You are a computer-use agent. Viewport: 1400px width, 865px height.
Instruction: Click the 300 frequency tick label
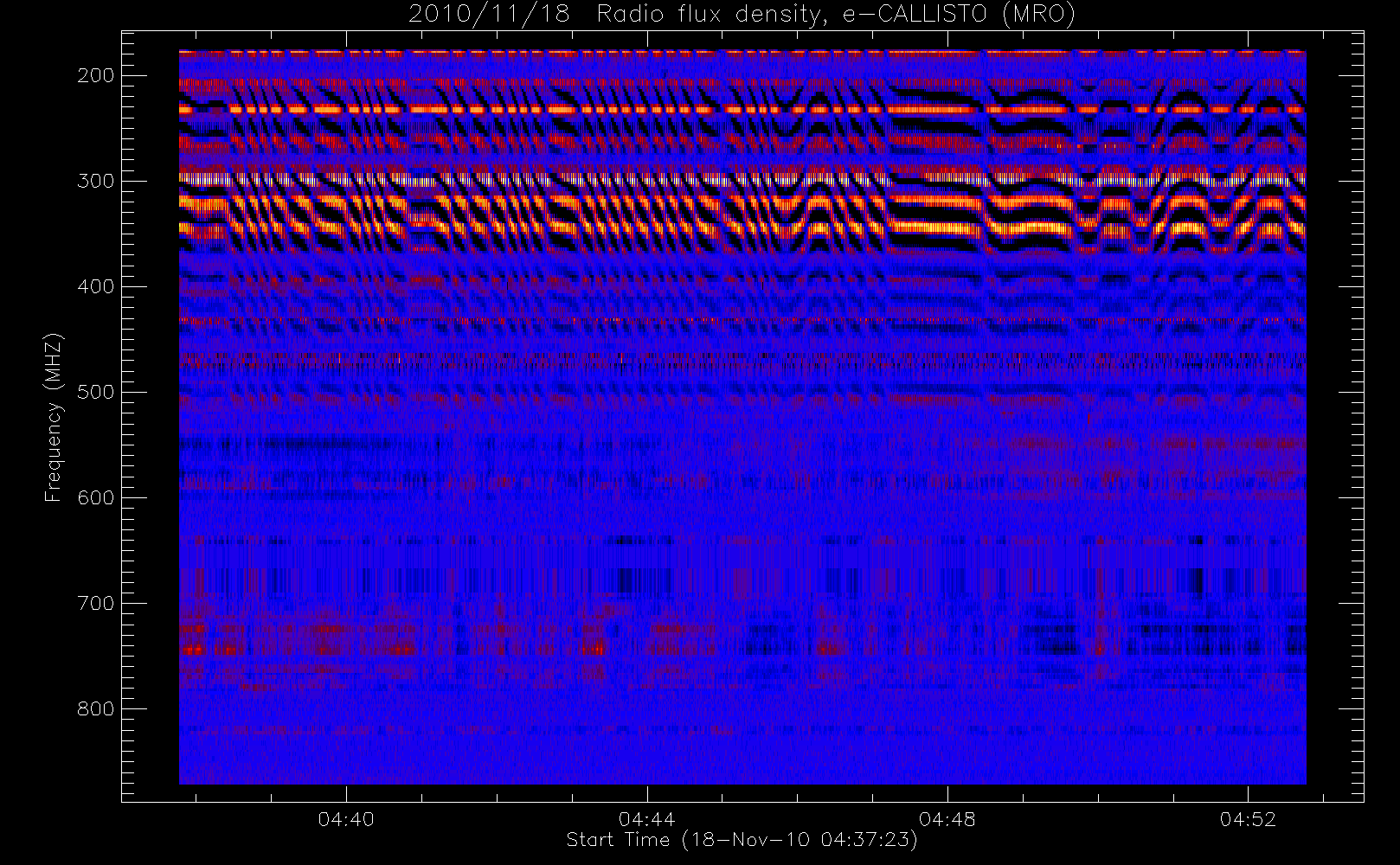pyautogui.click(x=96, y=181)
